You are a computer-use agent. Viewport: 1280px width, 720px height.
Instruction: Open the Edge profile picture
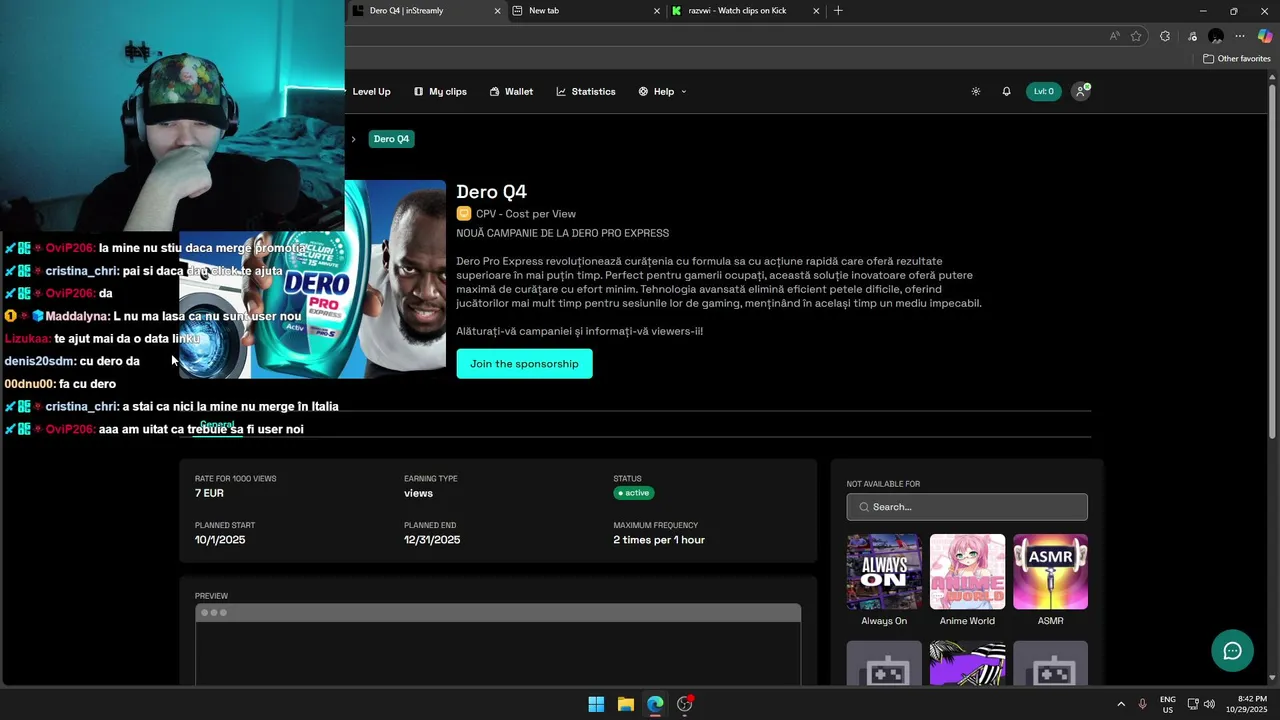(1216, 36)
